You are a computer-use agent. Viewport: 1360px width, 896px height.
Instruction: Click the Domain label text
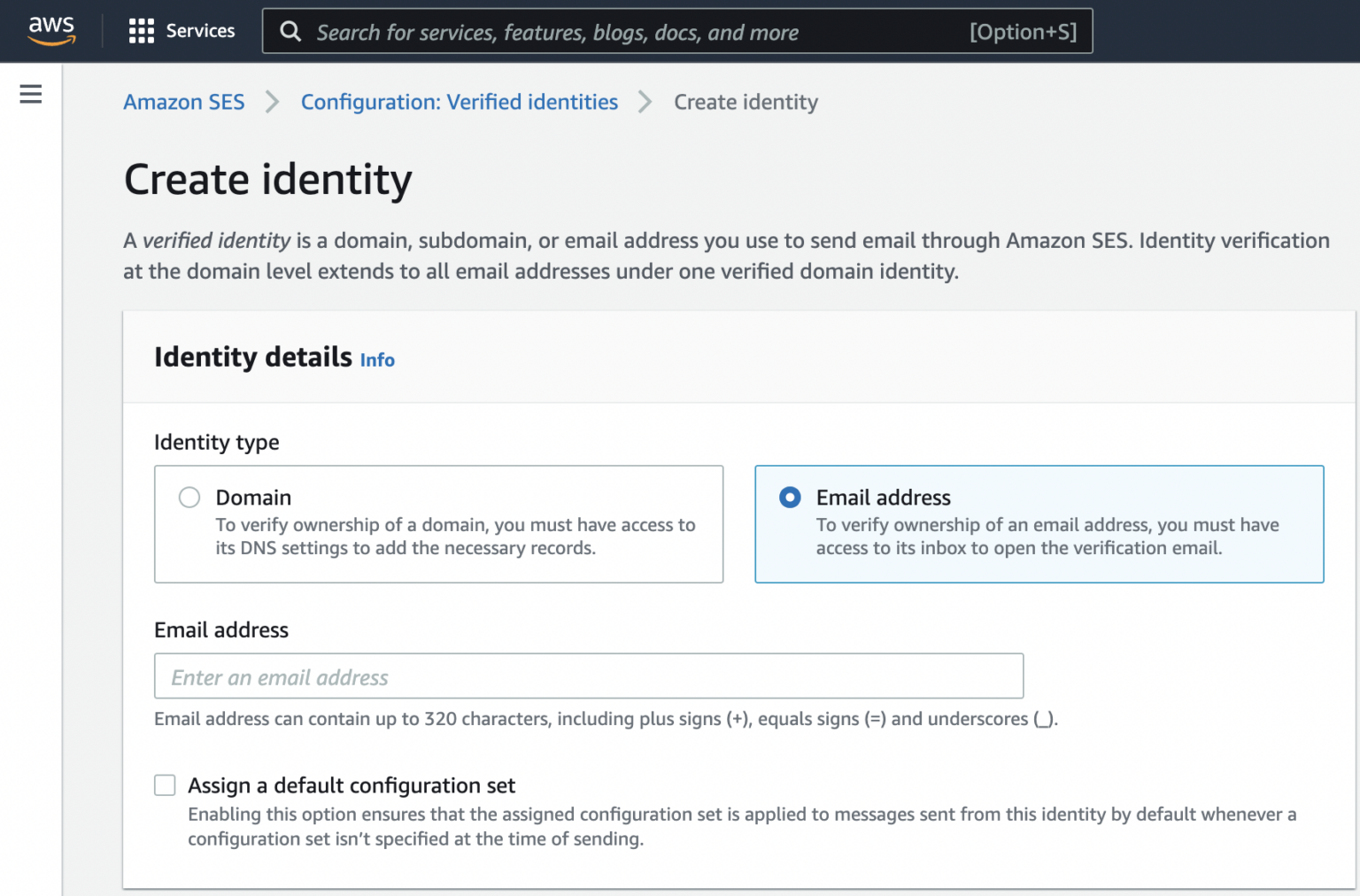click(253, 497)
